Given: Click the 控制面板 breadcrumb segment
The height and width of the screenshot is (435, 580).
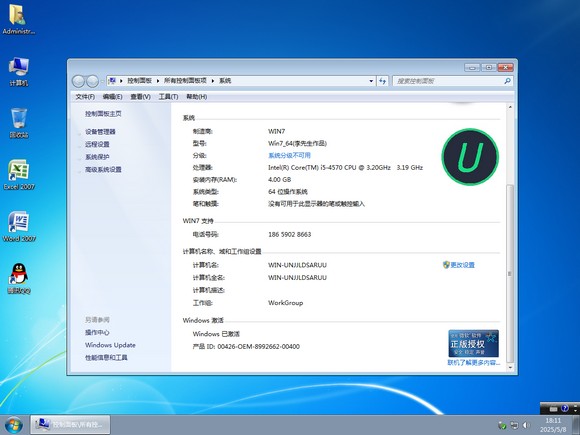Looking at the screenshot, I should pyautogui.click(x=139, y=81).
